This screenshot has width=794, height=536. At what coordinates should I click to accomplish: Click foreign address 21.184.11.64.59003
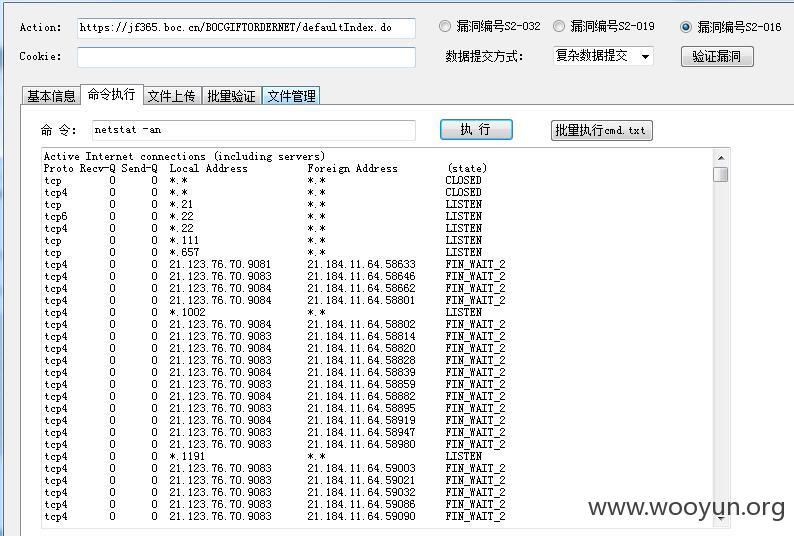coord(361,468)
